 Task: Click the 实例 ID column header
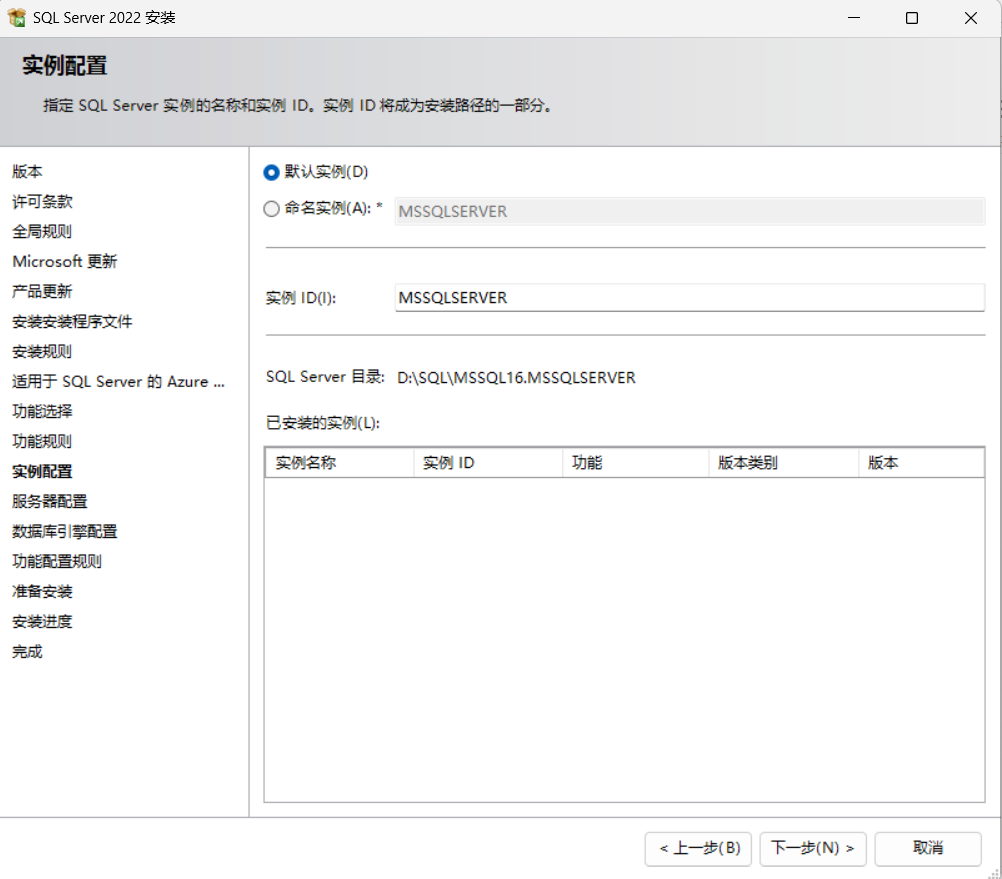point(488,462)
